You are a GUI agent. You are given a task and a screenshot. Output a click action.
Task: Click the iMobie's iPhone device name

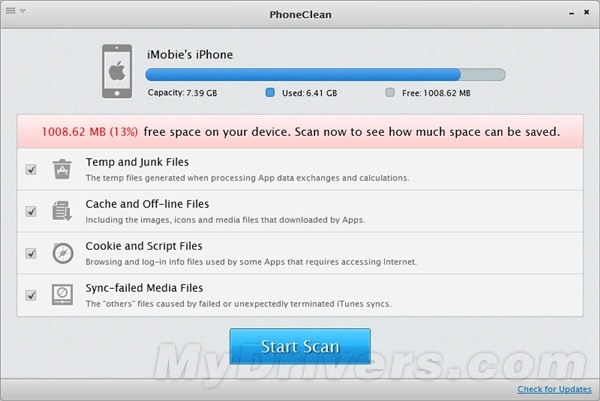point(190,55)
